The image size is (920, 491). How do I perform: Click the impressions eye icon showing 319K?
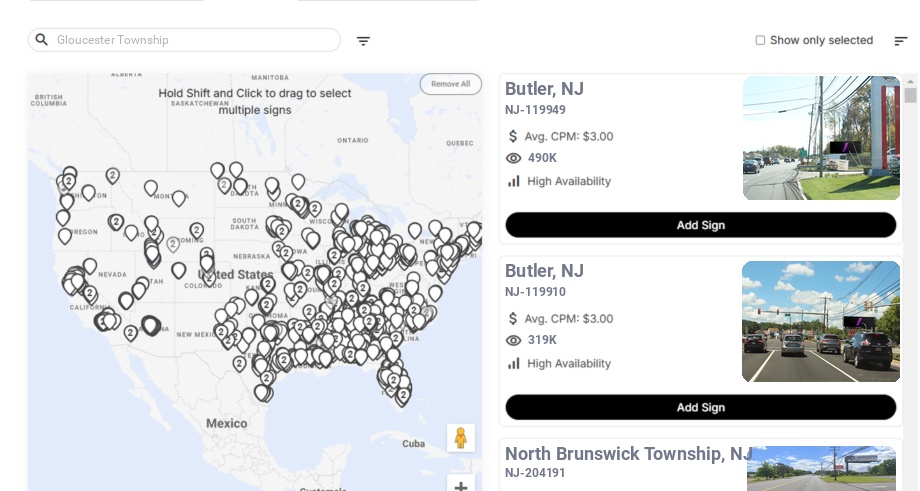[514, 340]
